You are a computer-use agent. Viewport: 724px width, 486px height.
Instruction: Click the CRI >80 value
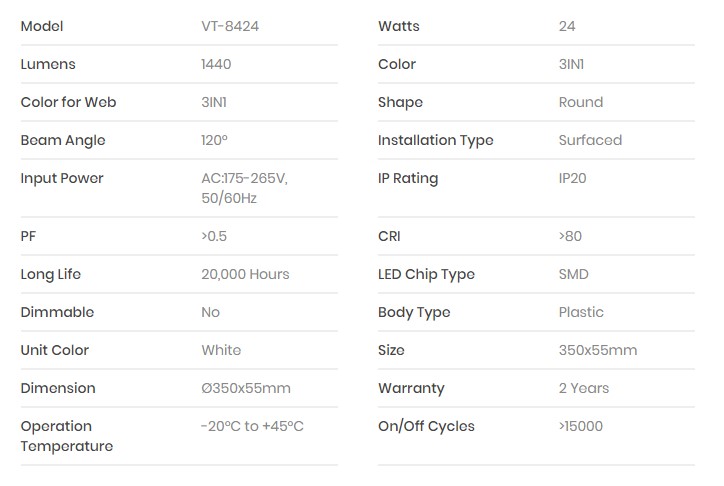(570, 236)
